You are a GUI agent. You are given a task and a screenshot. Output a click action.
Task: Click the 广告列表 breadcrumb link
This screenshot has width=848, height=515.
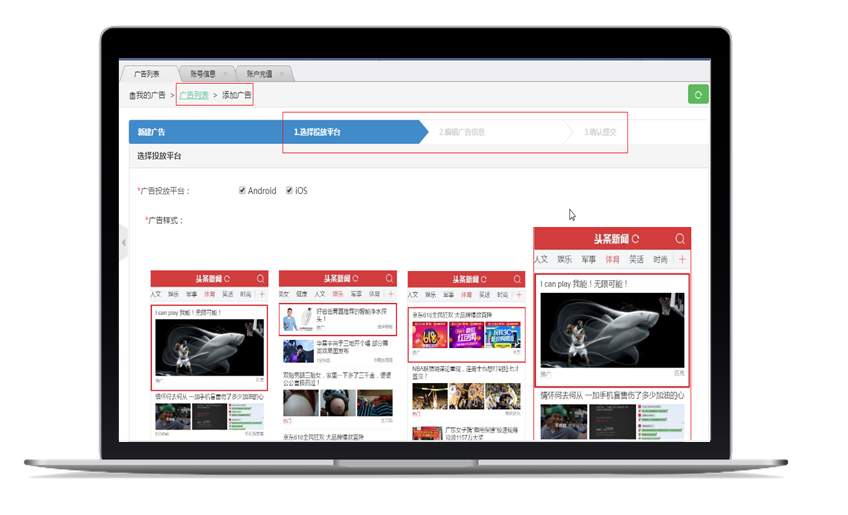194,96
